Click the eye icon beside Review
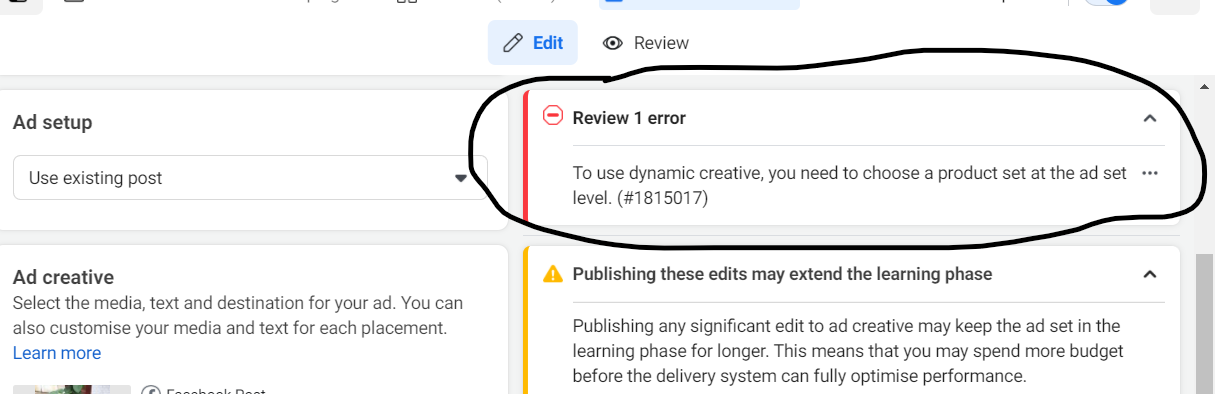Image resolution: width=1215 pixels, height=394 pixels. 613,43
